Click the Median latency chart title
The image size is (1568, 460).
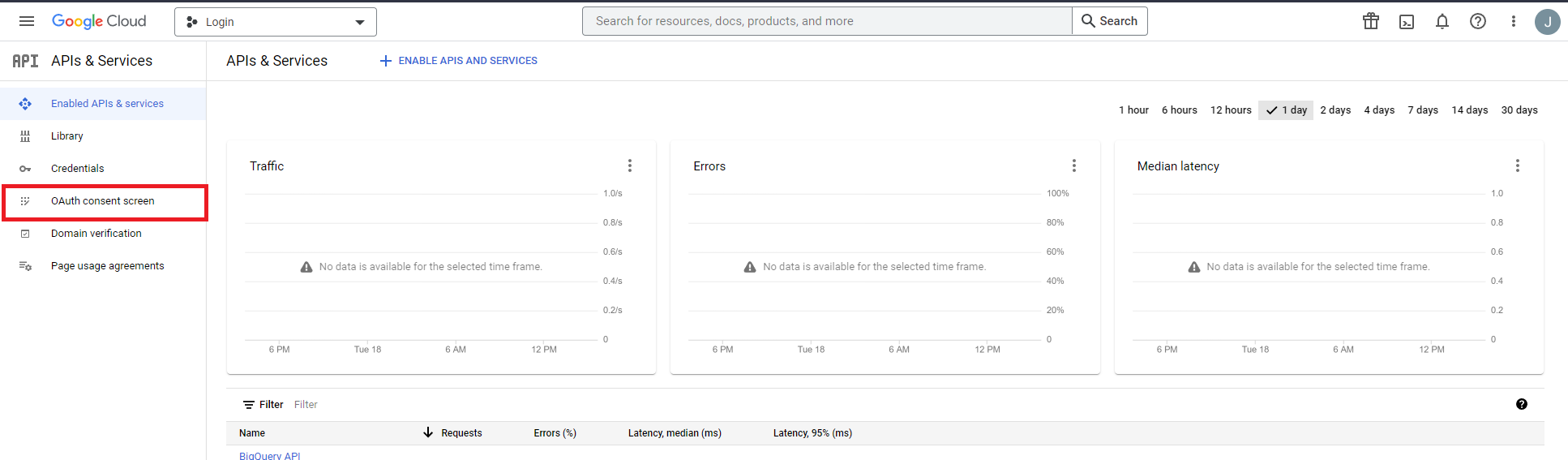pyautogui.click(x=1178, y=166)
